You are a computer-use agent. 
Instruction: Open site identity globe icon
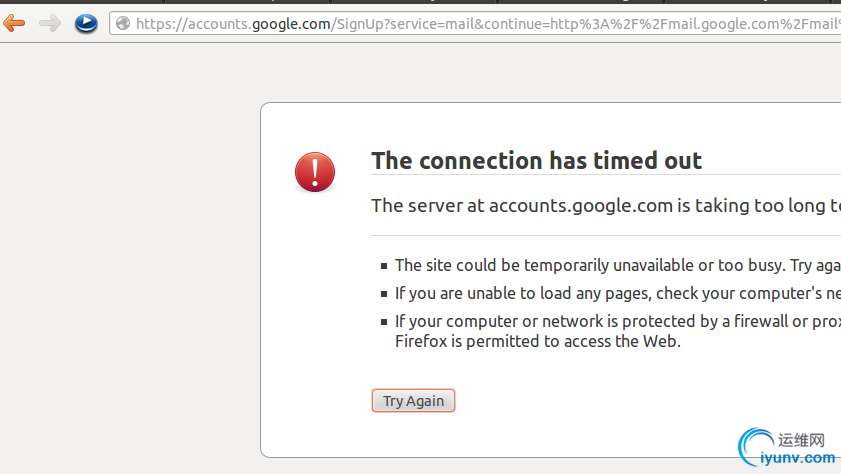[123, 23]
